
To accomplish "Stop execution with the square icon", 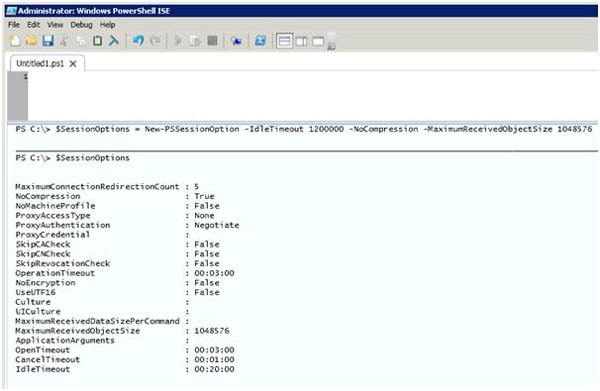I will point(212,41).
